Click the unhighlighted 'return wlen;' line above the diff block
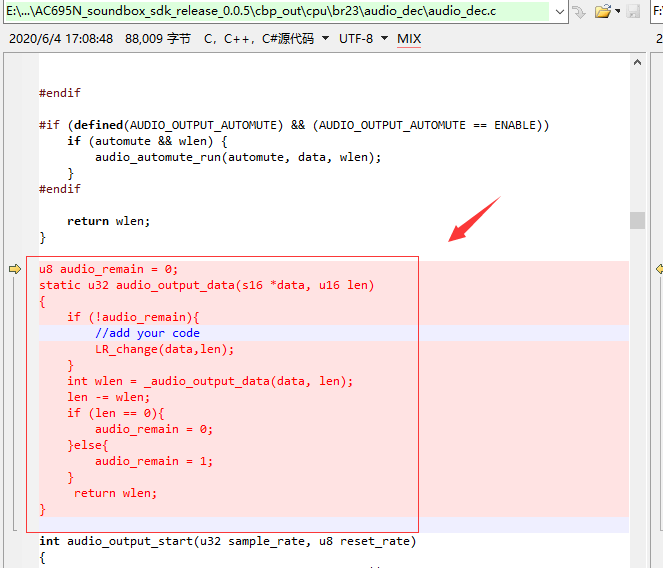663x568 pixels. point(109,221)
